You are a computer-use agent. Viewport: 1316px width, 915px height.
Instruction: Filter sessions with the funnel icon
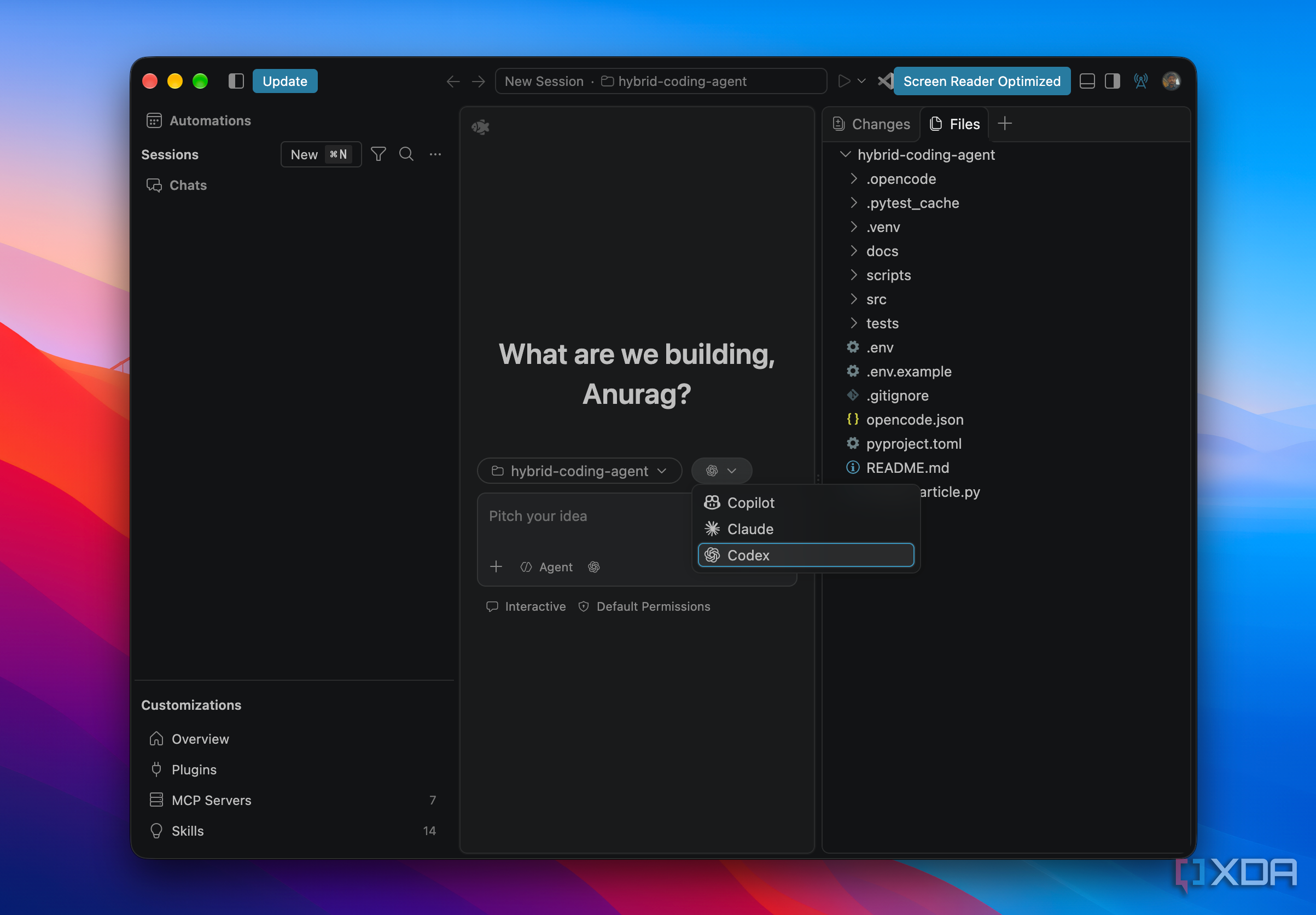coord(378,154)
